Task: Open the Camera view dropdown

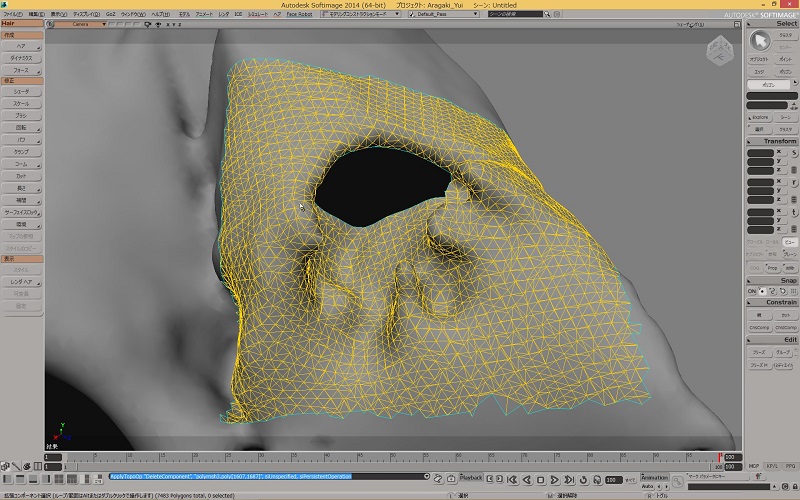Action: click(81, 24)
